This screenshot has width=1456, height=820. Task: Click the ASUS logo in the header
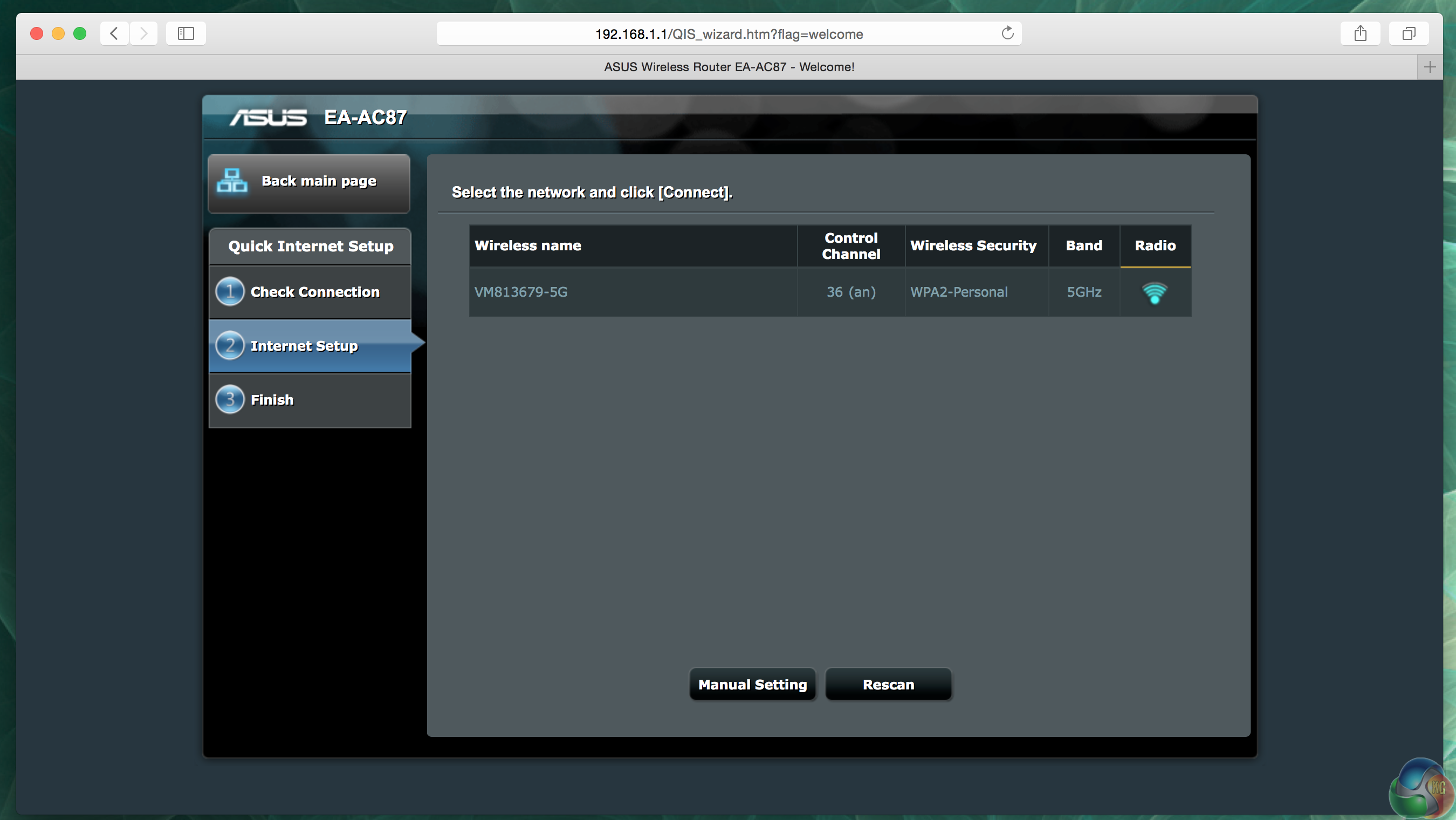[x=268, y=118]
